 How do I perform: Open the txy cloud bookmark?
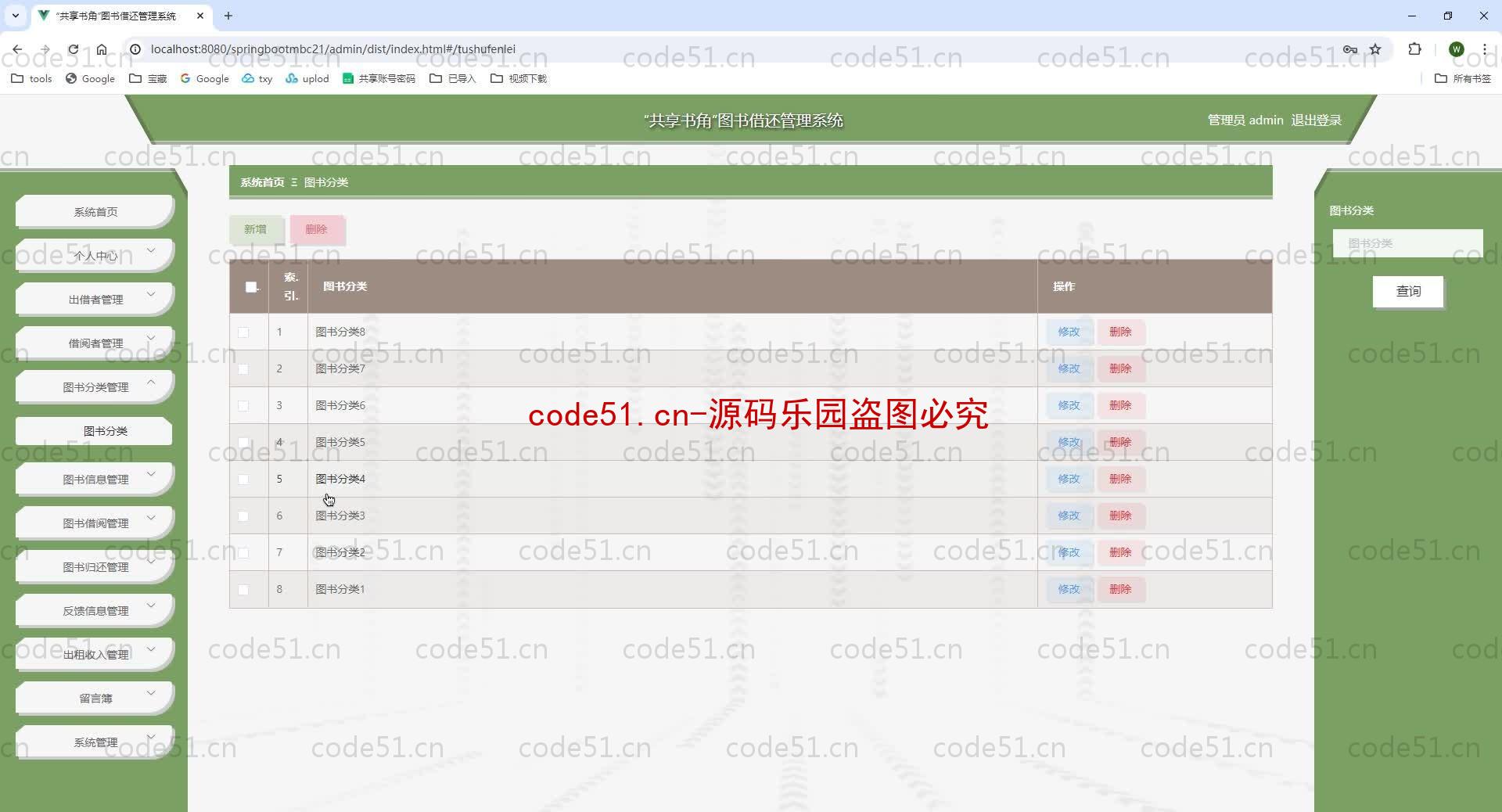(257, 78)
